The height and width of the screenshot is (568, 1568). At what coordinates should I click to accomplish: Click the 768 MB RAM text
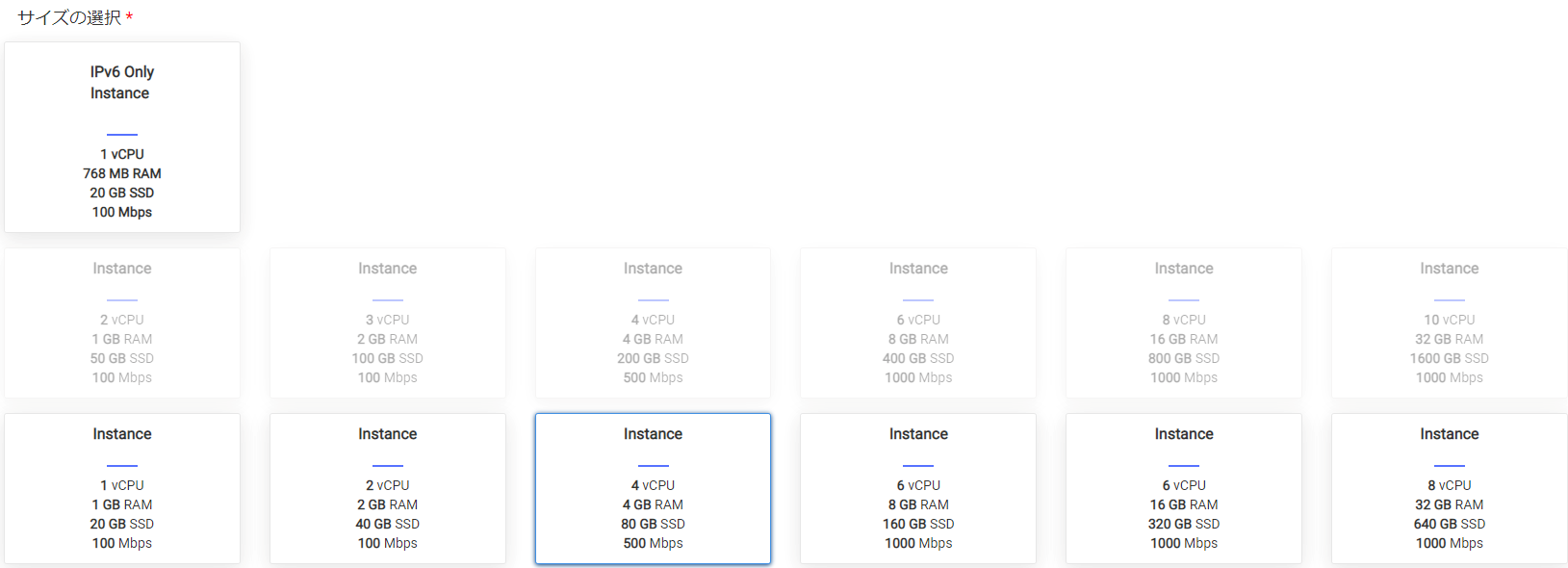pos(122,173)
